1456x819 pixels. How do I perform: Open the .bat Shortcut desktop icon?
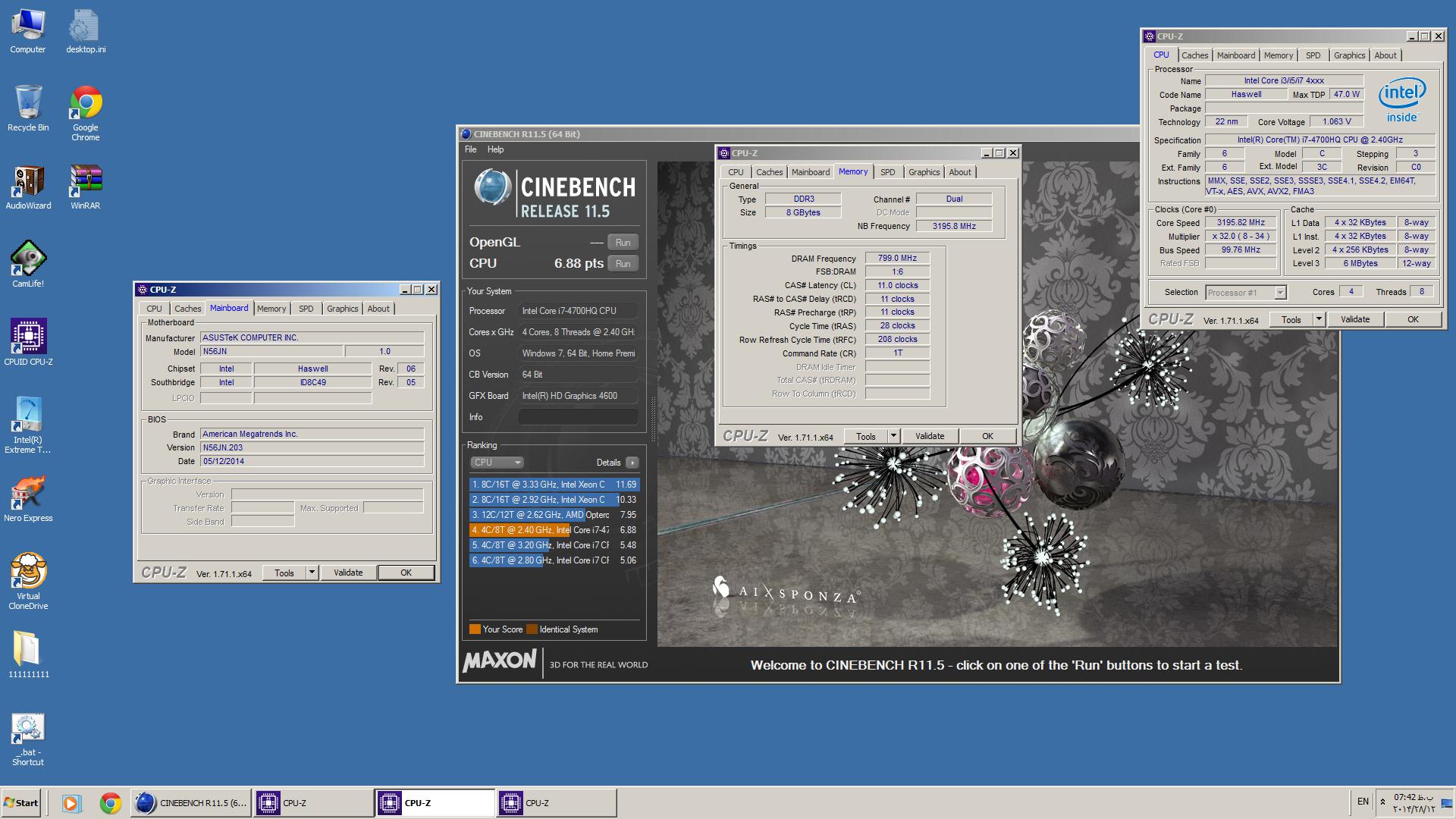tap(28, 739)
